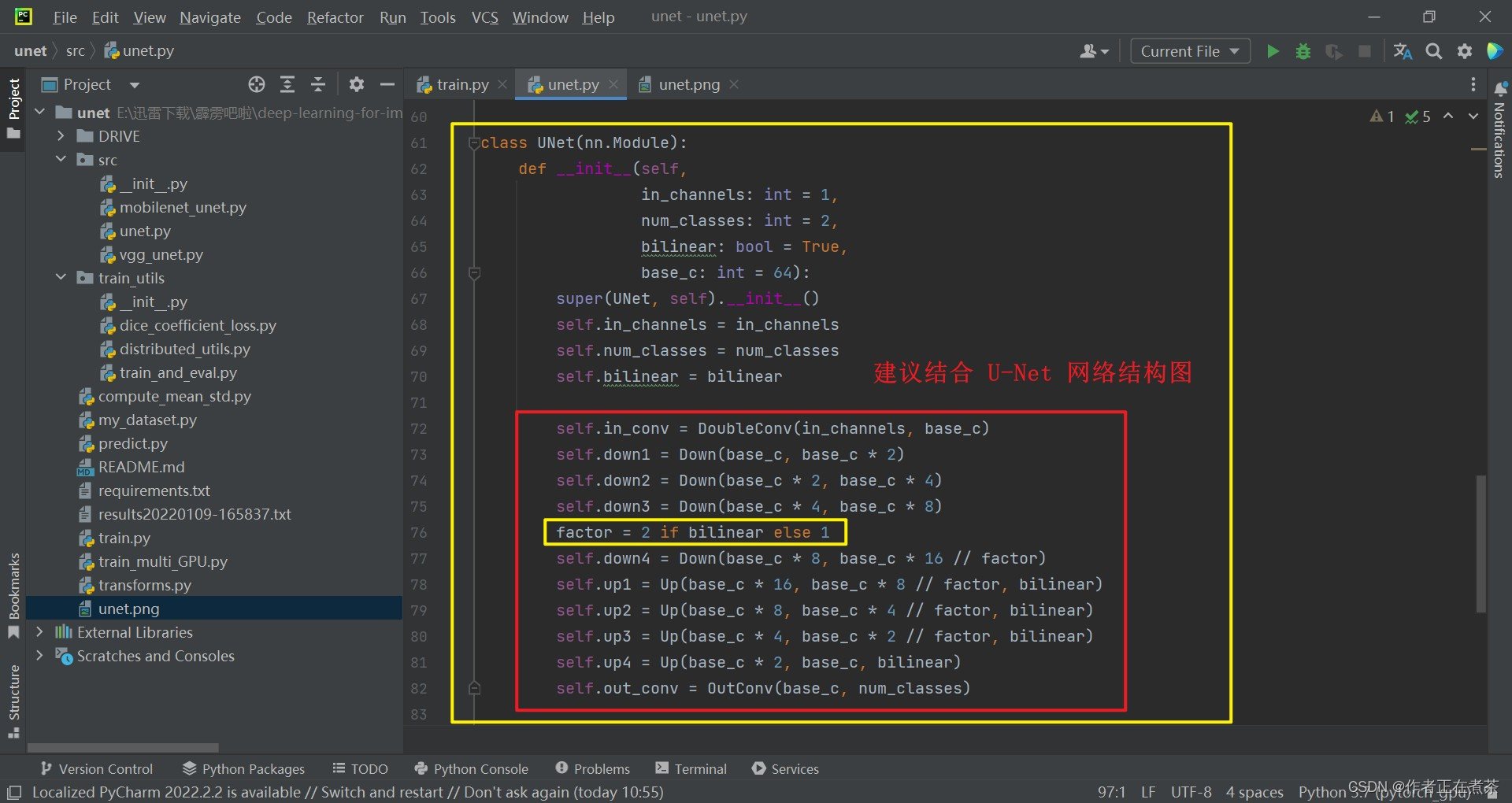Viewport: 1512px width, 803px height.
Task: Collapse the src folder
Action: (61, 160)
